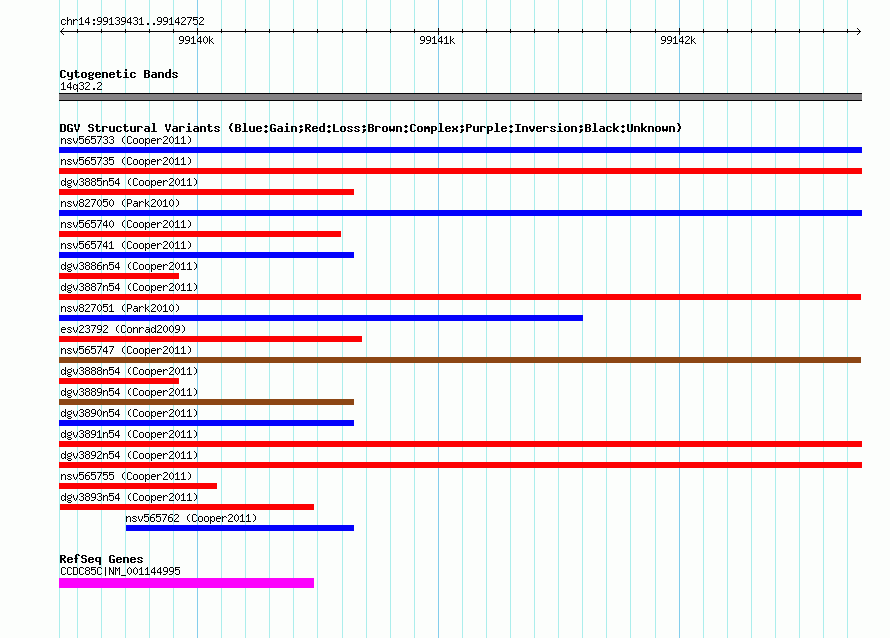Click the ruler's left arrowhead
Image resolution: width=890 pixels, height=638 pixels.
(x=62, y=32)
